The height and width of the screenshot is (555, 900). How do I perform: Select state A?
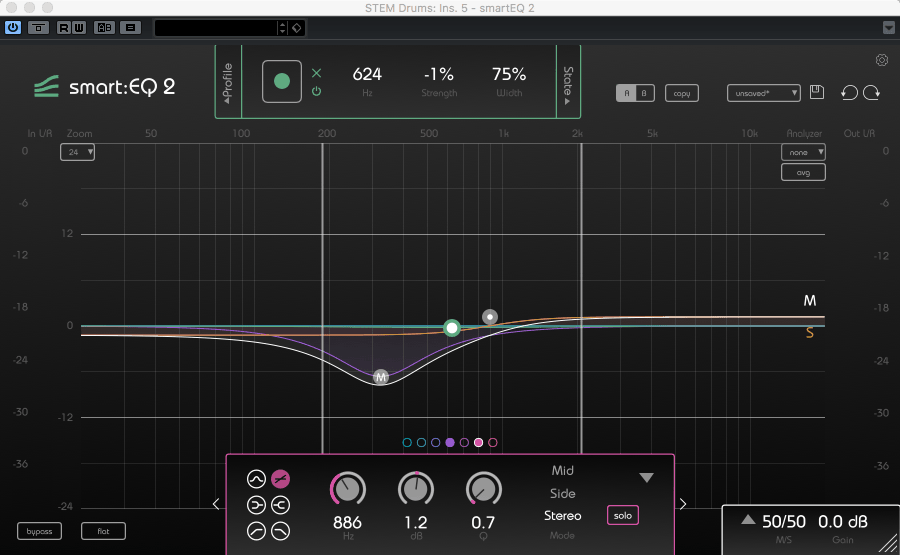pos(626,93)
